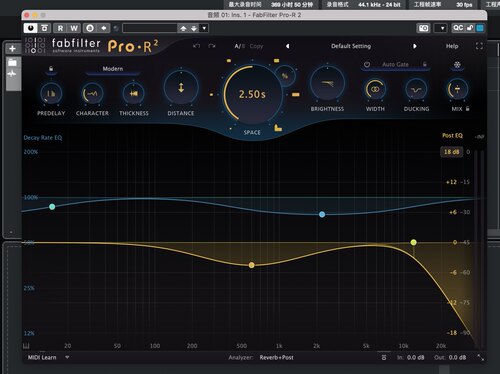Click the Thickness knob
This screenshot has width=500, height=374.
tap(133, 94)
